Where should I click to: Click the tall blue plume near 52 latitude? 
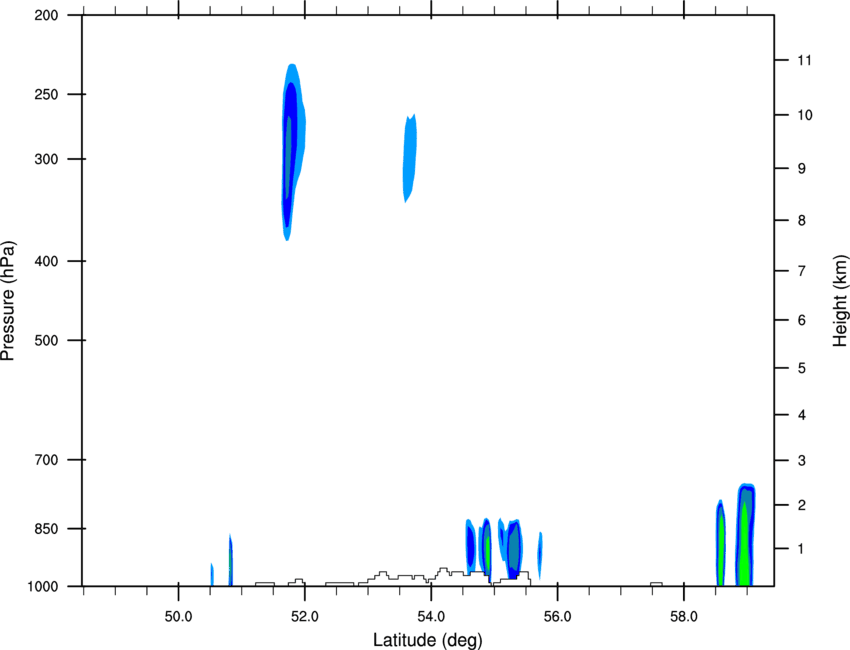(293, 152)
